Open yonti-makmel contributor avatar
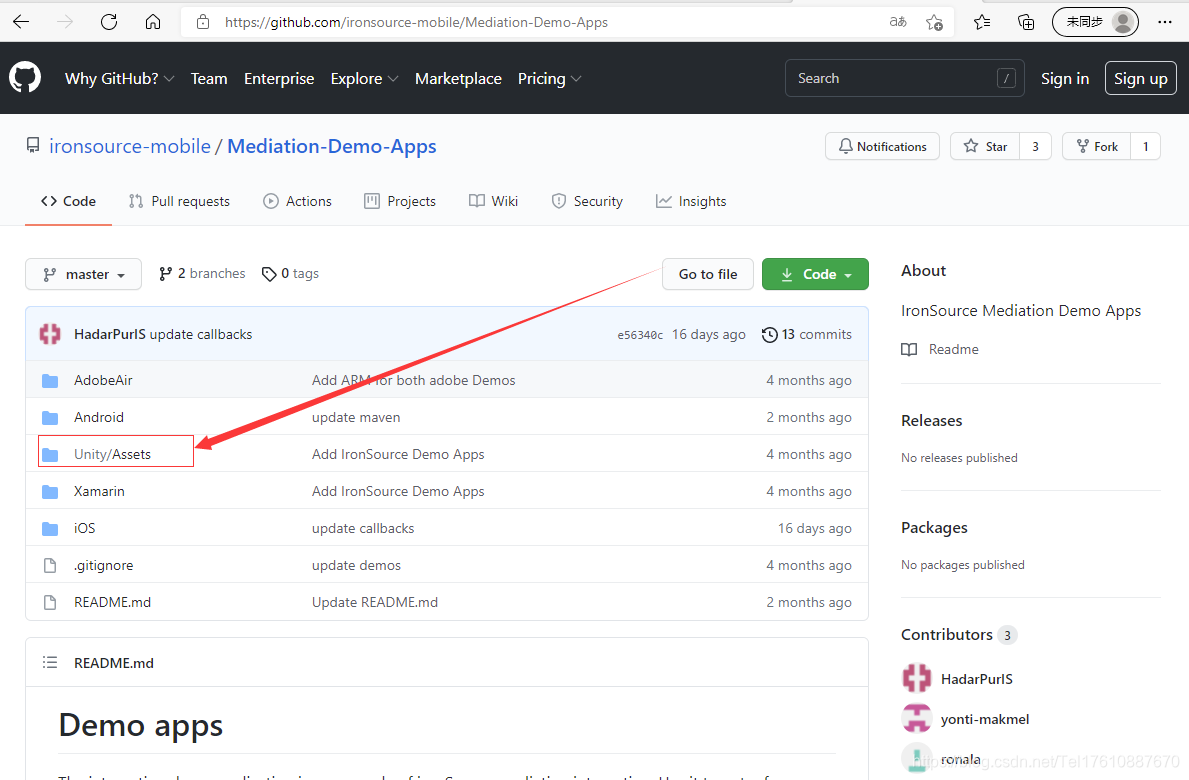The height and width of the screenshot is (780, 1189). pos(917,719)
